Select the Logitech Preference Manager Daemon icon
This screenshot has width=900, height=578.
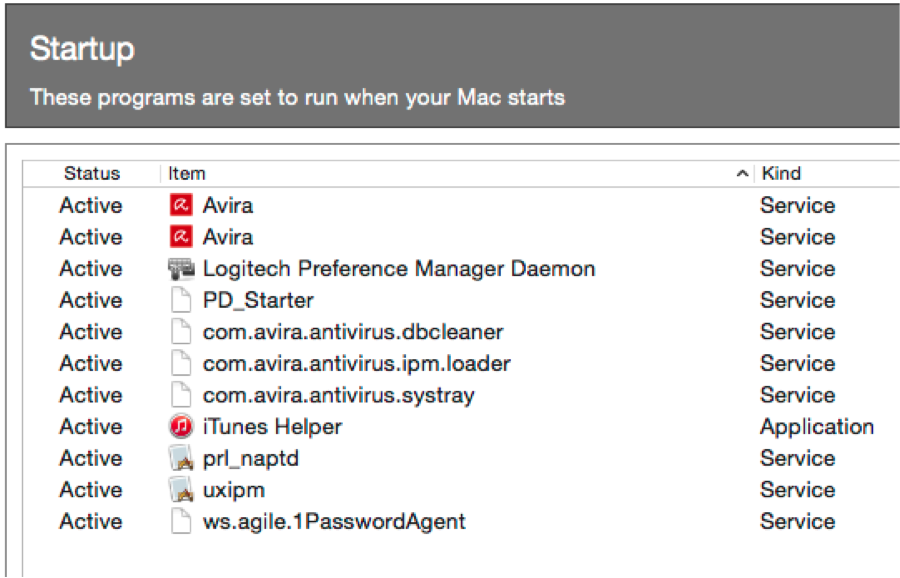[x=181, y=269]
